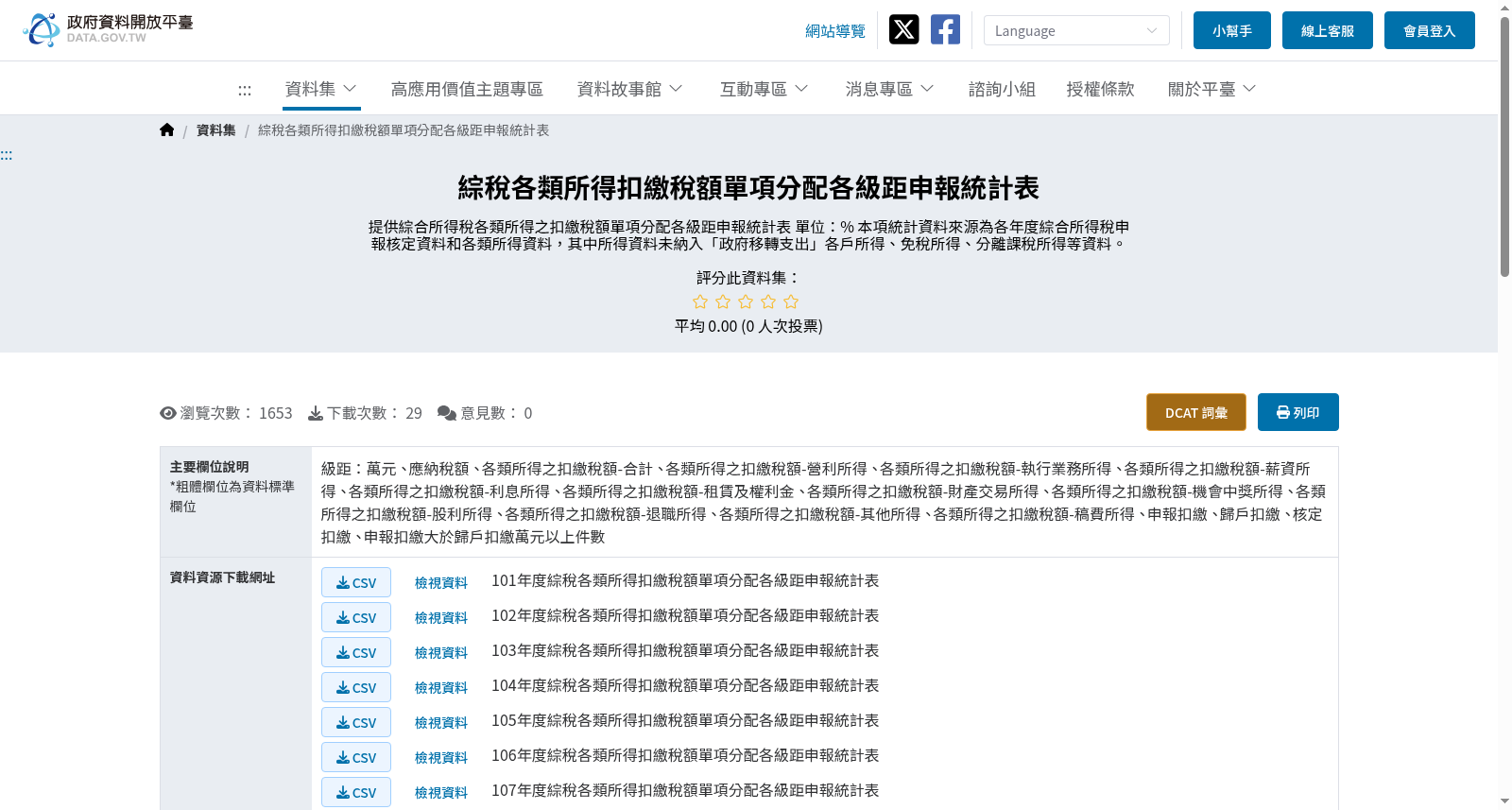
Task: Click 檢視資料 for 103年度 dataset
Action: (x=441, y=653)
